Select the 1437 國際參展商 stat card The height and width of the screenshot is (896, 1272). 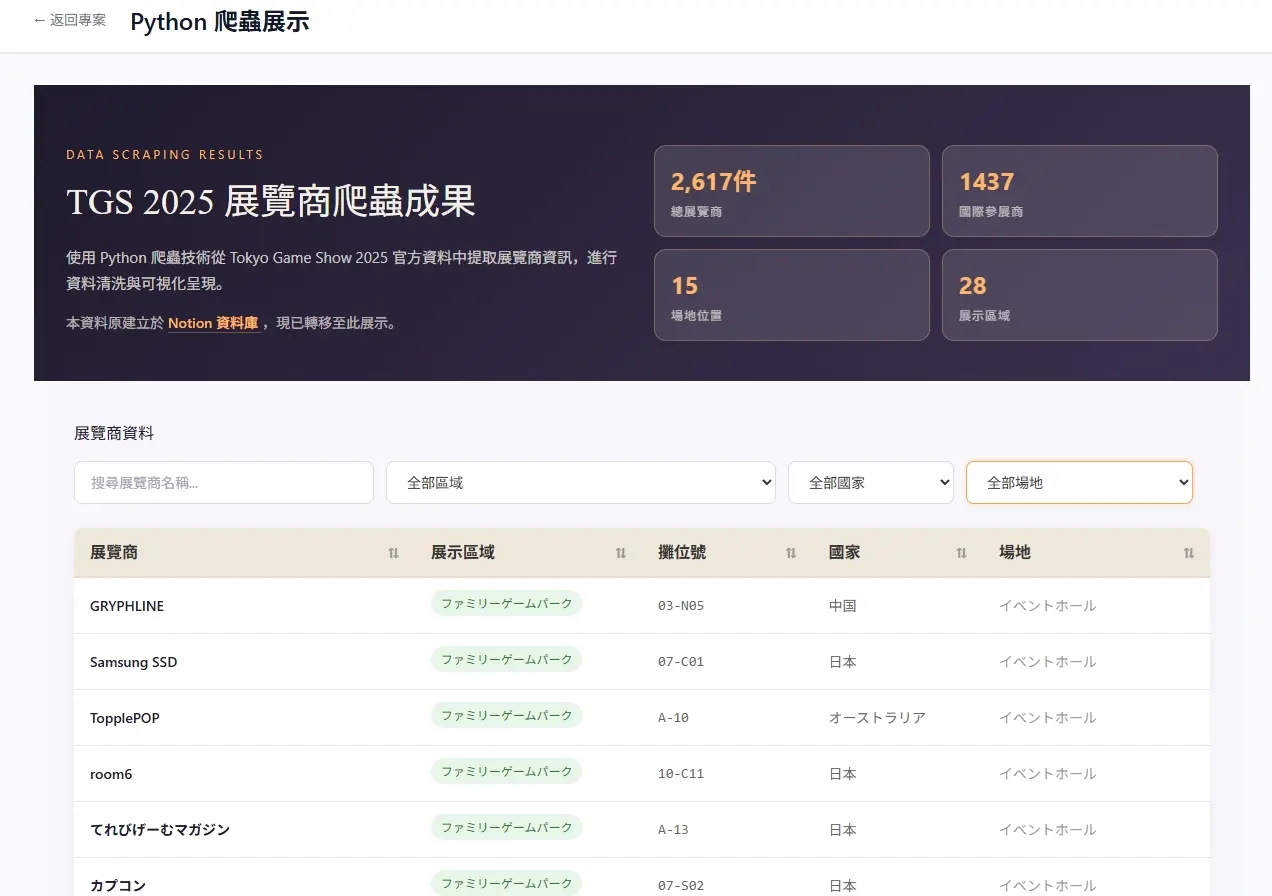click(1080, 191)
